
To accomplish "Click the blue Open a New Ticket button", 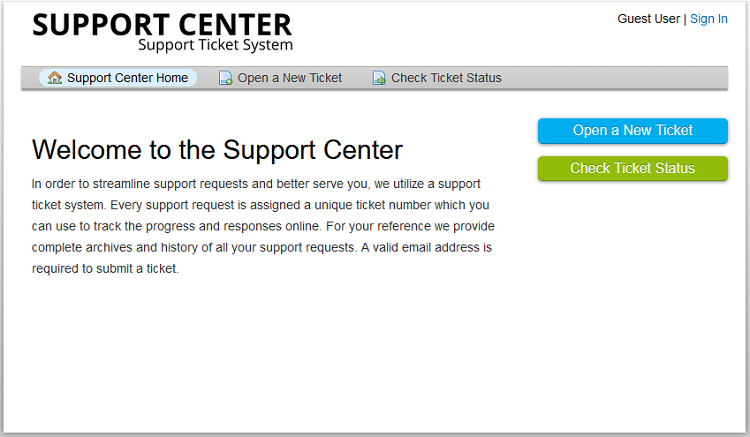I will (632, 131).
